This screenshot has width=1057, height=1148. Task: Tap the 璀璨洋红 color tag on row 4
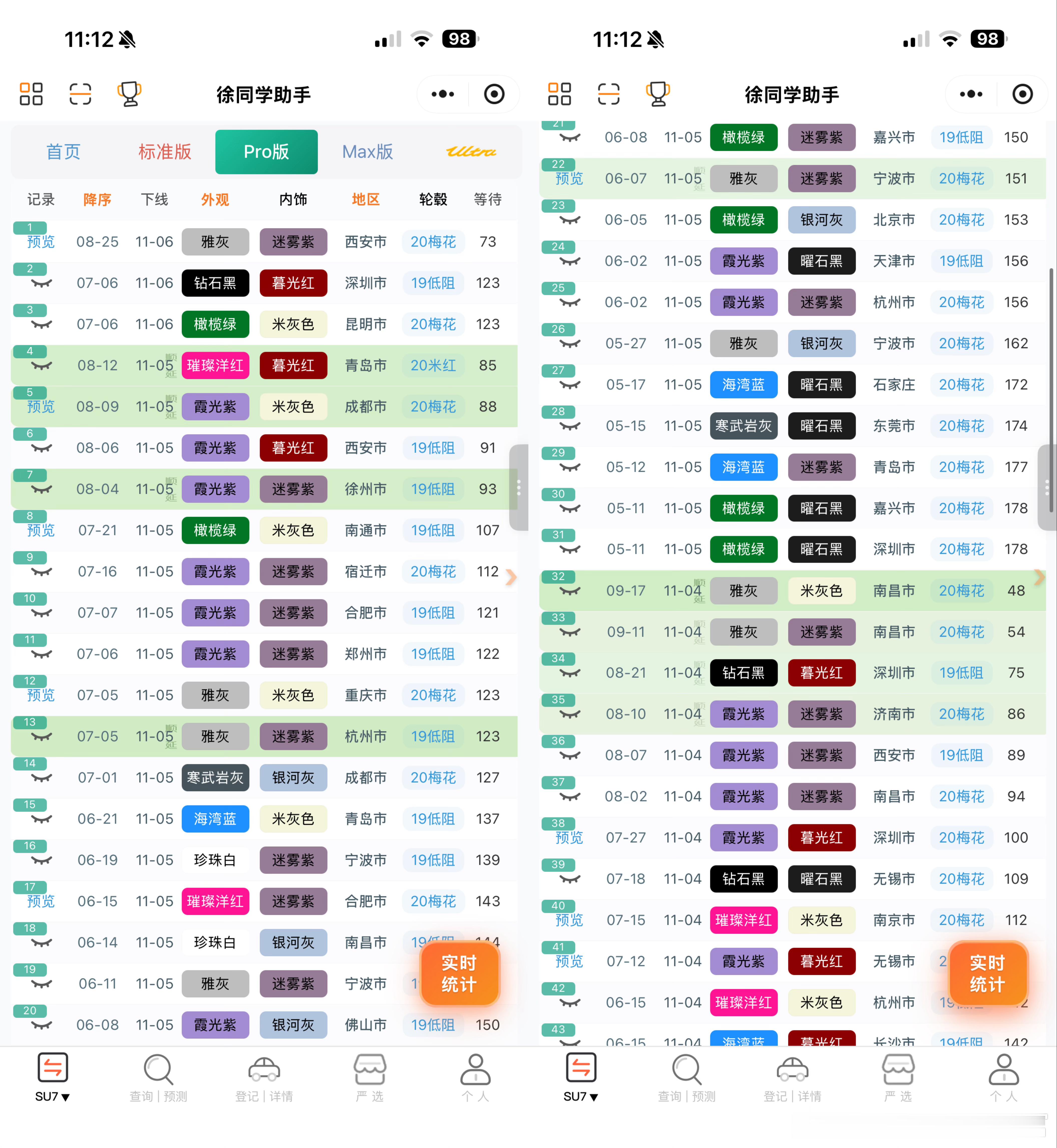click(215, 365)
